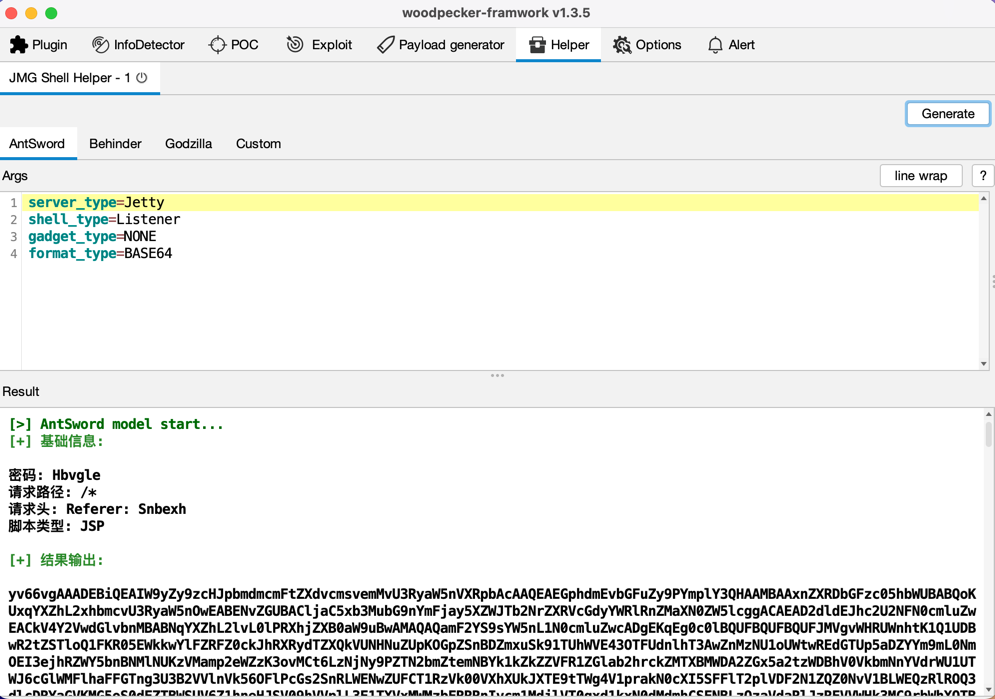Click Result pane scrollbar up arrow
995x699 pixels.
(x=988, y=414)
